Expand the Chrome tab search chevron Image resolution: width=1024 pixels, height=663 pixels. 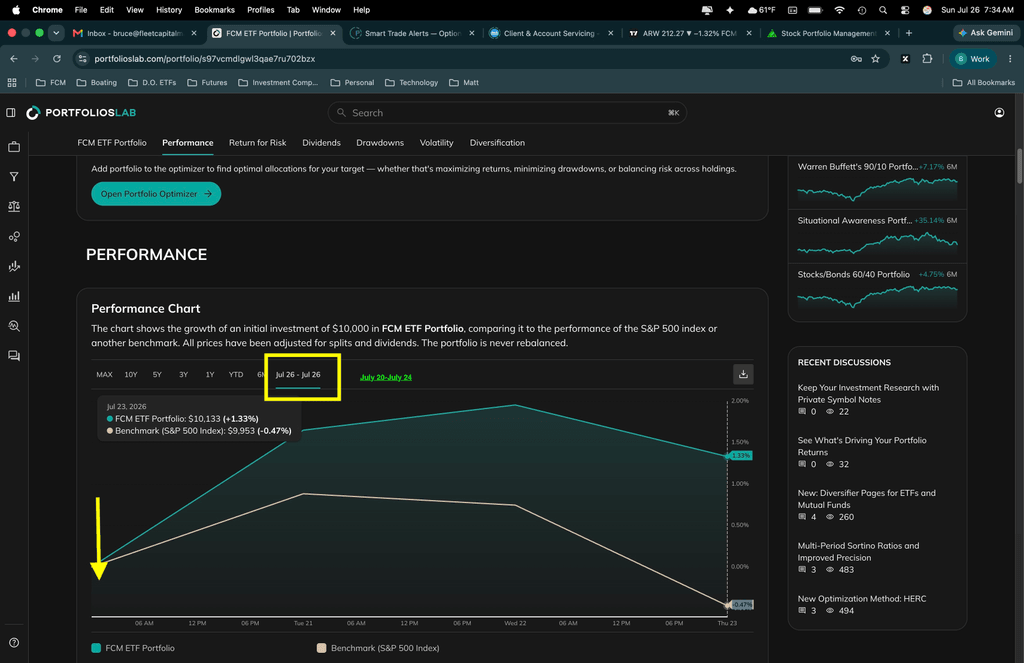56,33
